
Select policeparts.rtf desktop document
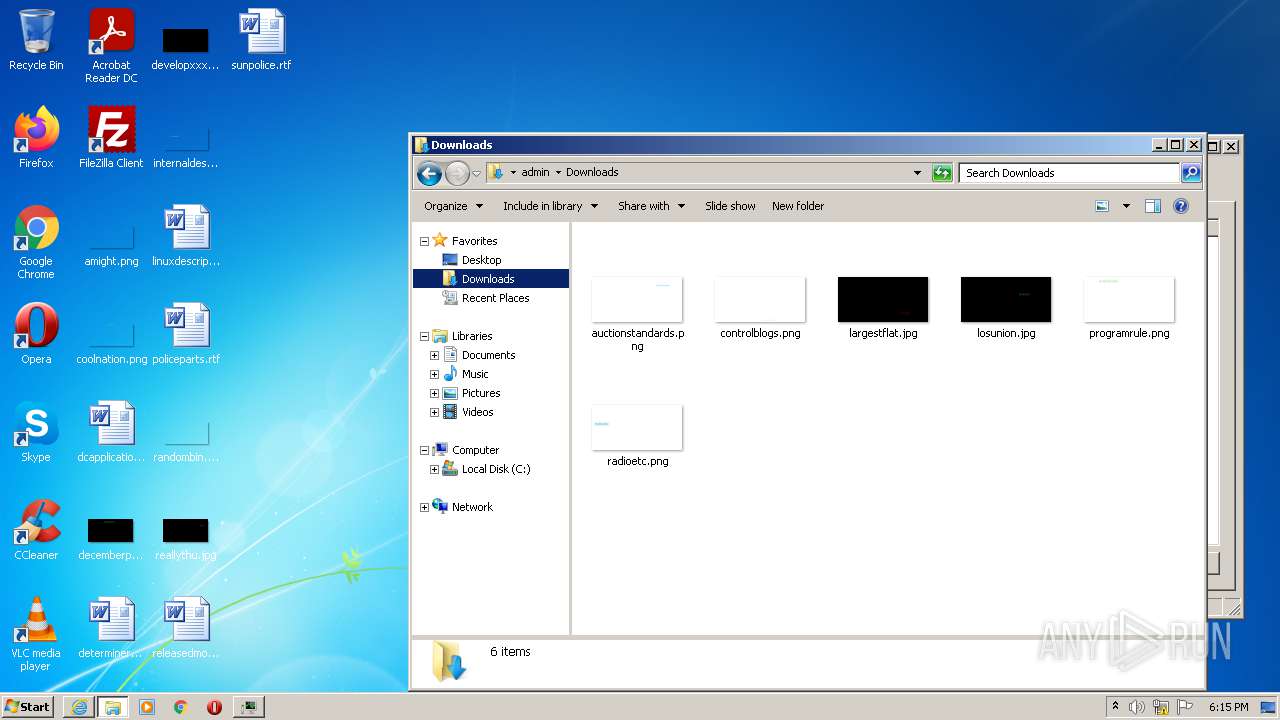point(186,333)
